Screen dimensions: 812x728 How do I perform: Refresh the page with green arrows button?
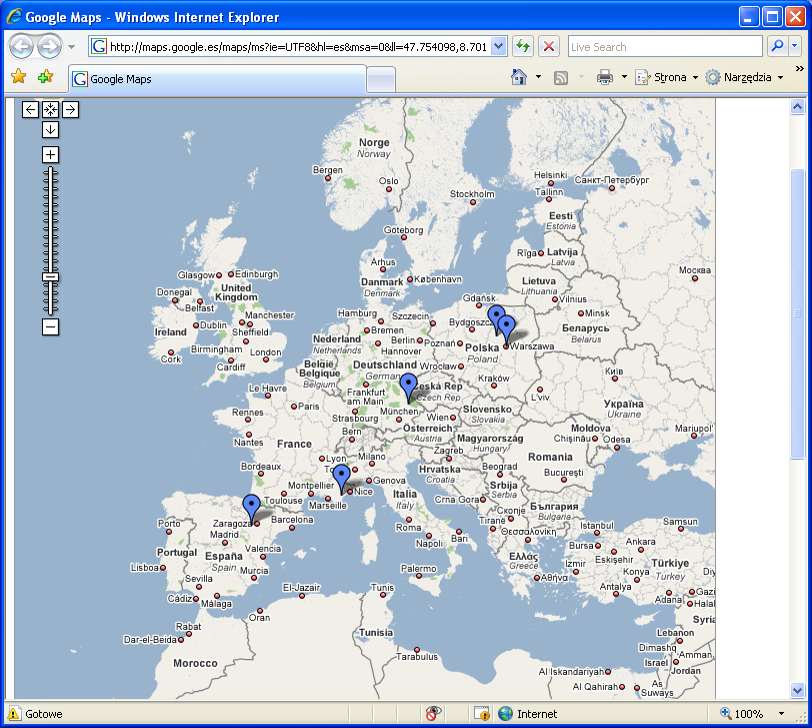point(523,47)
